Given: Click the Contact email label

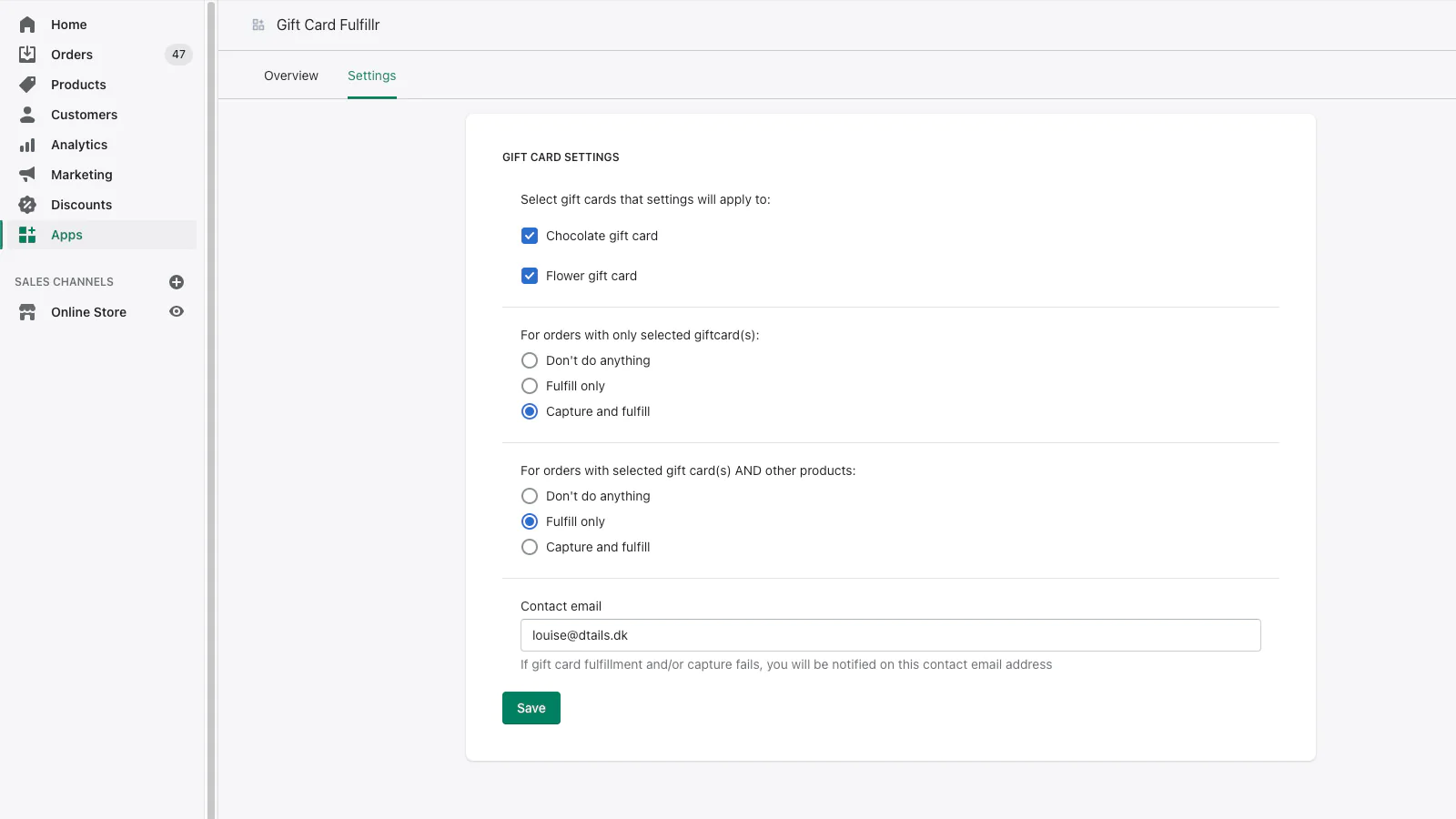Looking at the screenshot, I should click(x=561, y=606).
